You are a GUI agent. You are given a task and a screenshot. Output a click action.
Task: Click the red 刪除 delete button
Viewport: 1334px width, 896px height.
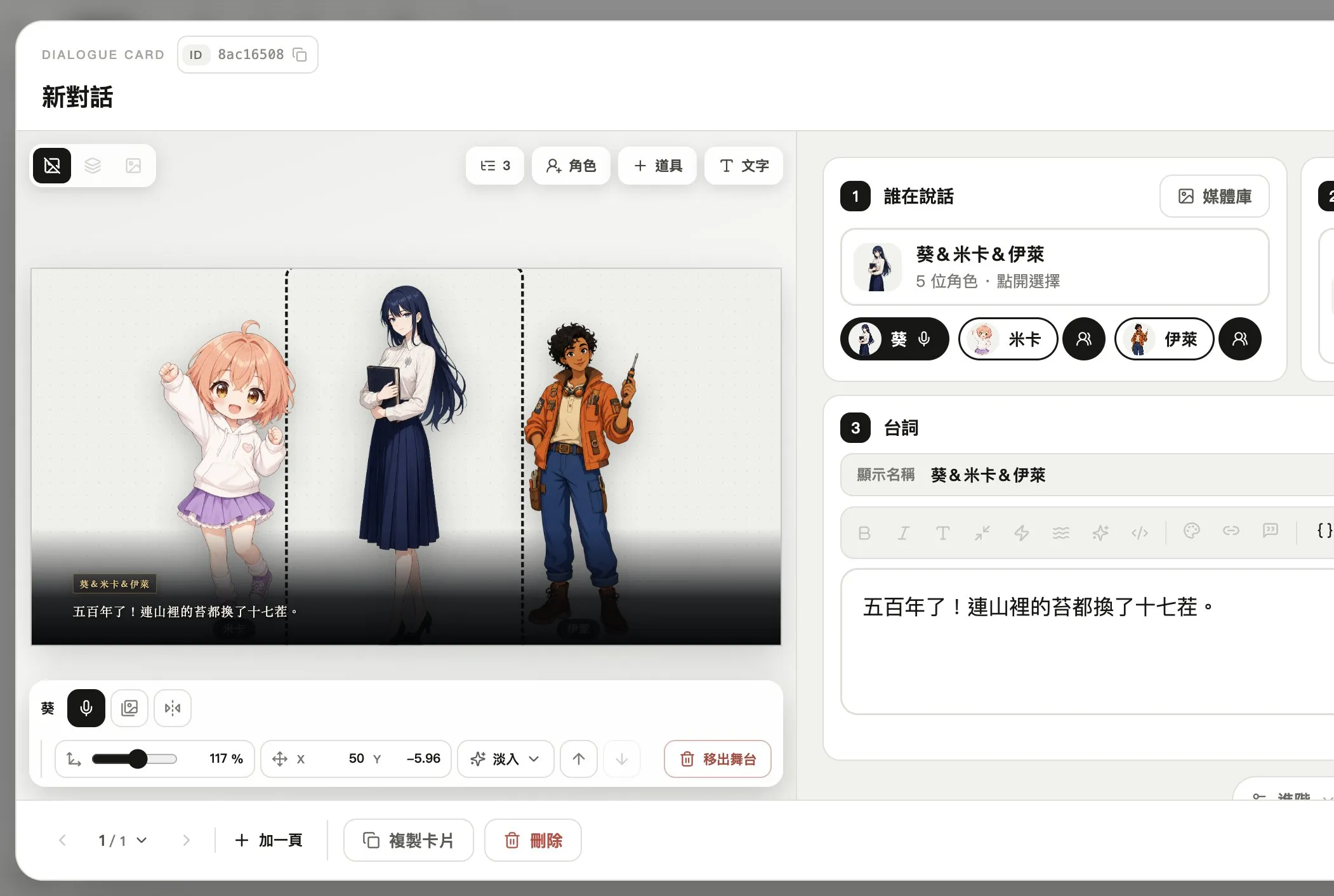533,840
